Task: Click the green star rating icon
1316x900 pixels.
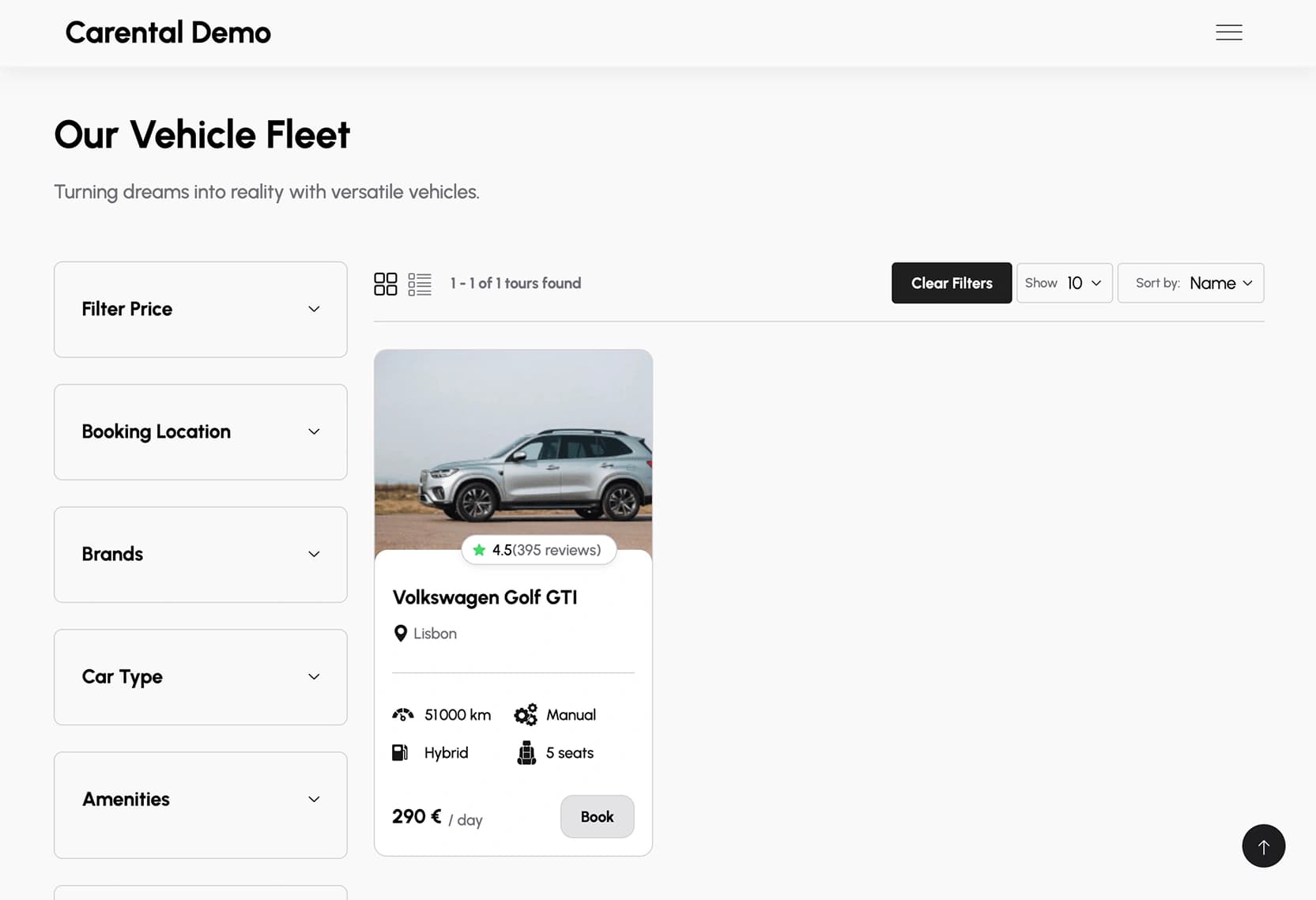Action: click(480, 549)
